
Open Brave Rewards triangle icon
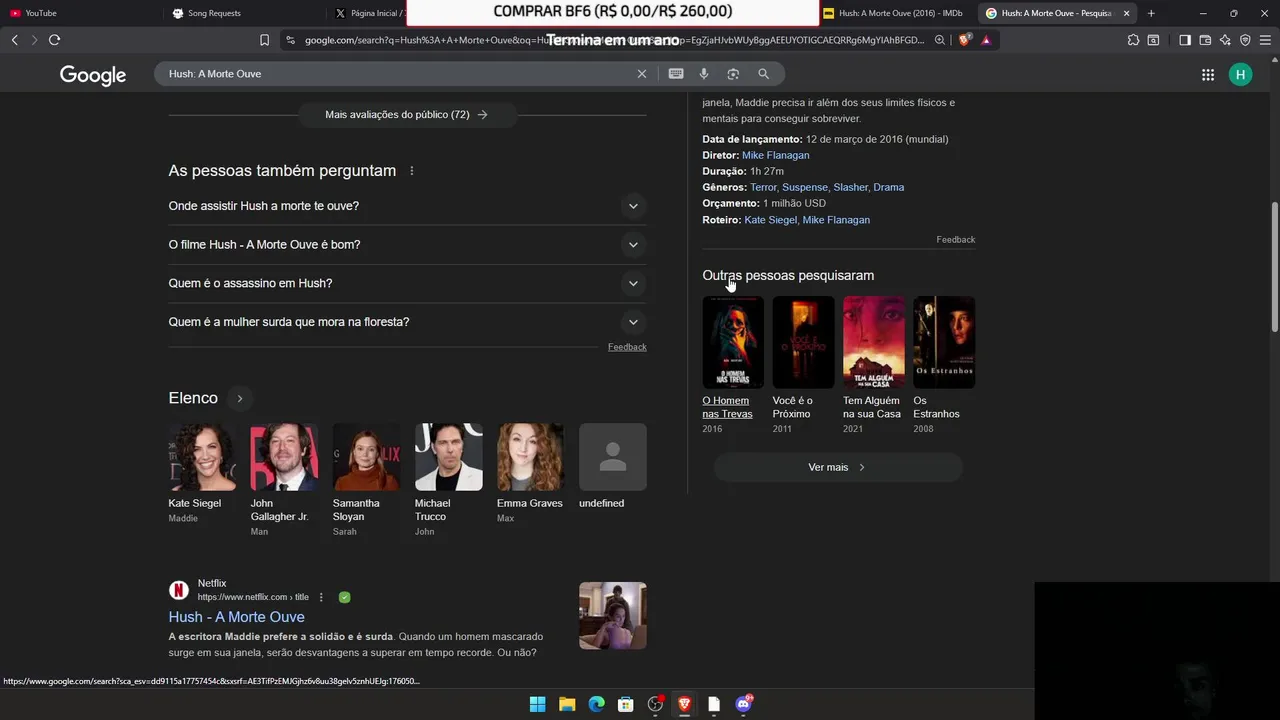(x=986, y=40)
